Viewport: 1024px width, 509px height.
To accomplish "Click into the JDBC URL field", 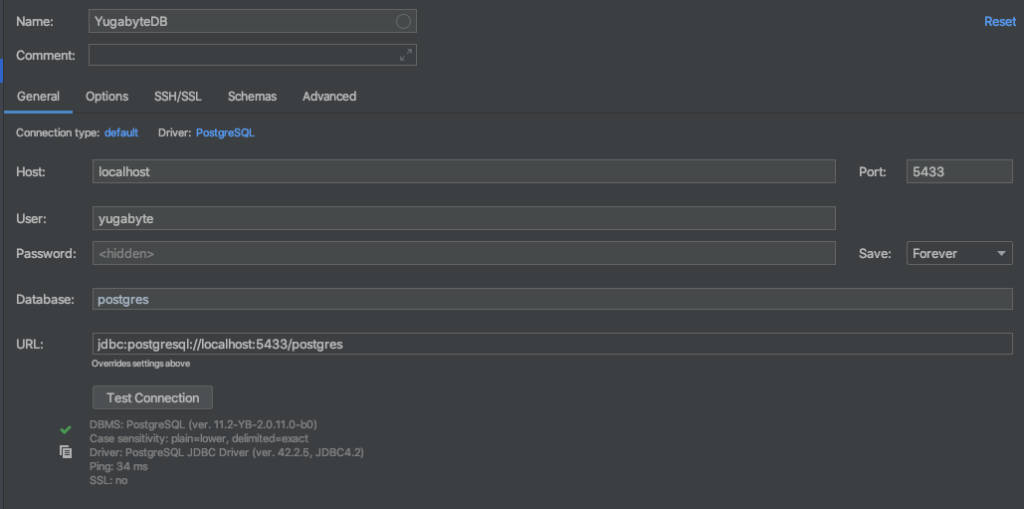I will click(x=552, y=344).
